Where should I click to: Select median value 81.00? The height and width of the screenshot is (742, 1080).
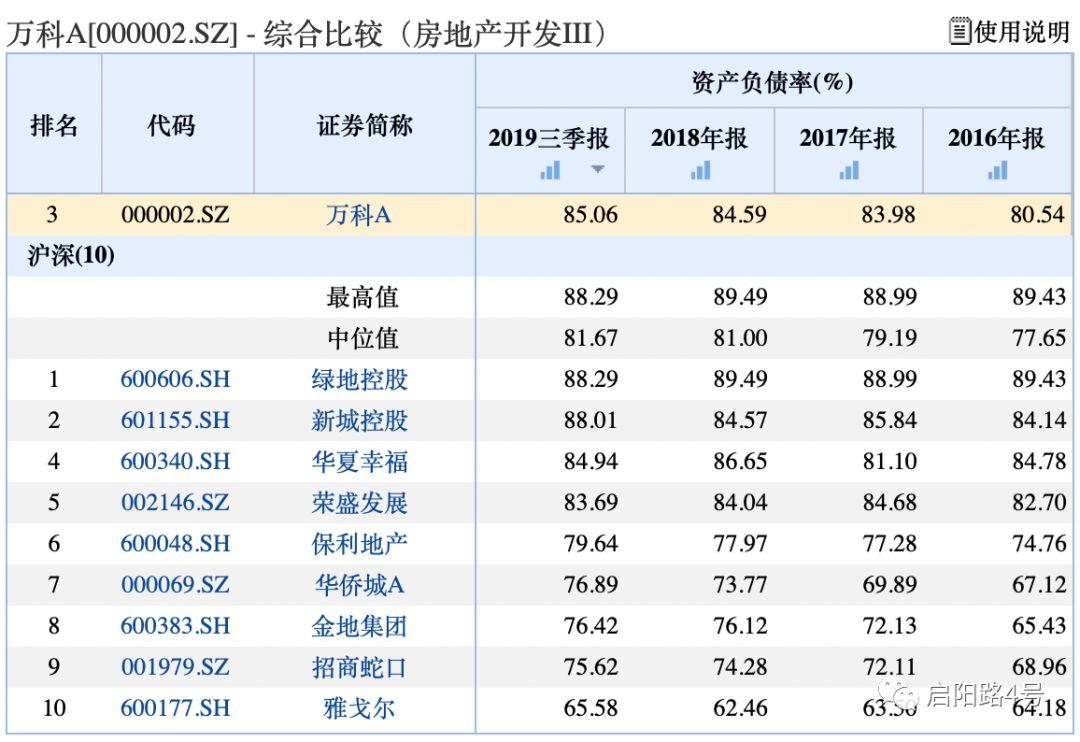point(740,338)
